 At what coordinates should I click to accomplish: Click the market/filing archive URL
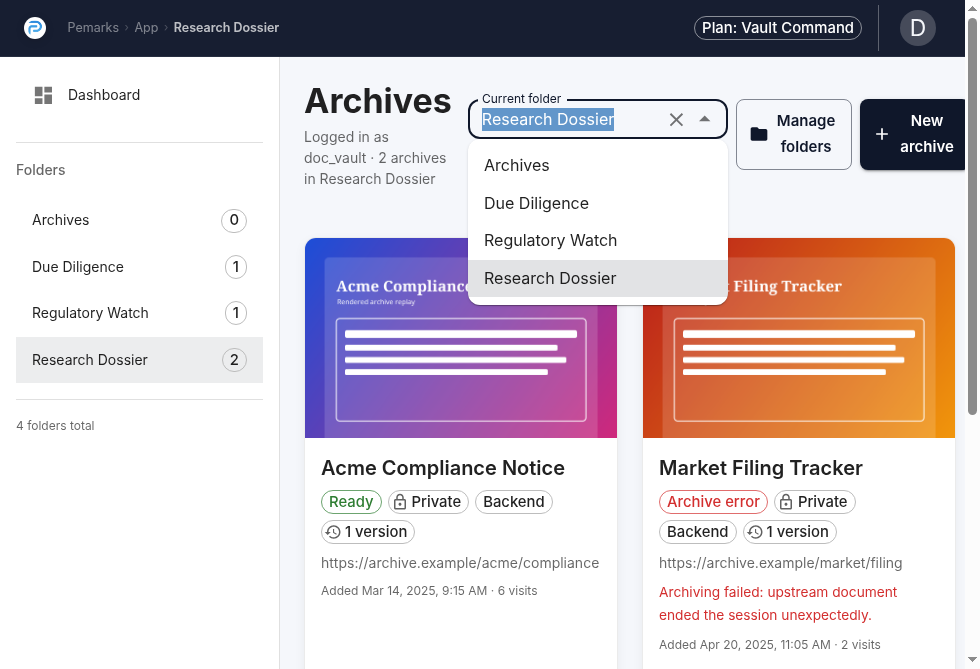pos(781,563)
